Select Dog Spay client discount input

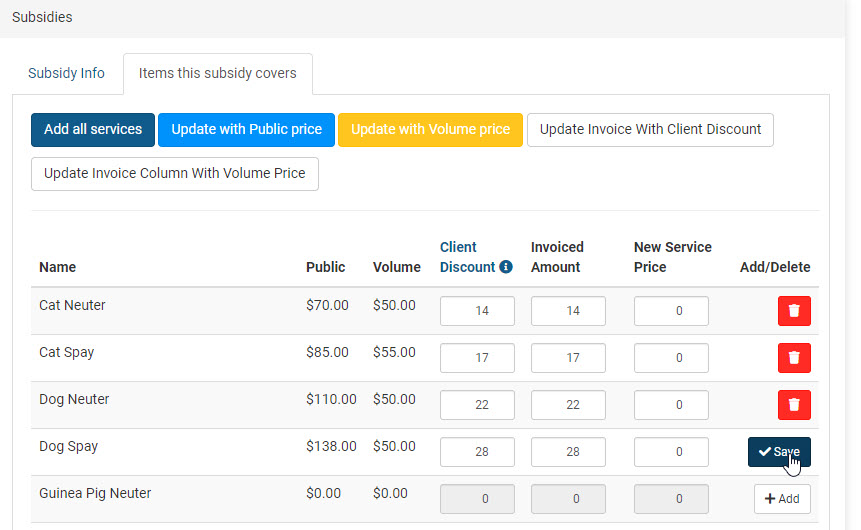(x=477, y=452)
